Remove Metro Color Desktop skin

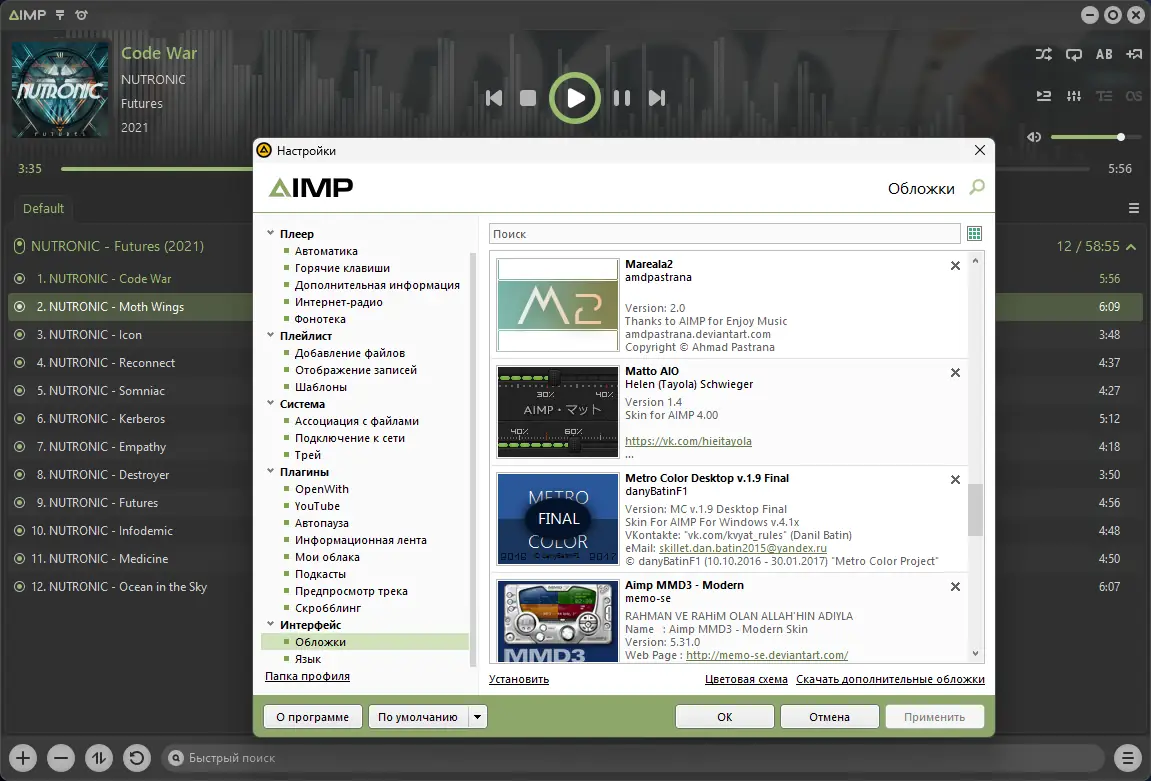click(x=955, y=480)
